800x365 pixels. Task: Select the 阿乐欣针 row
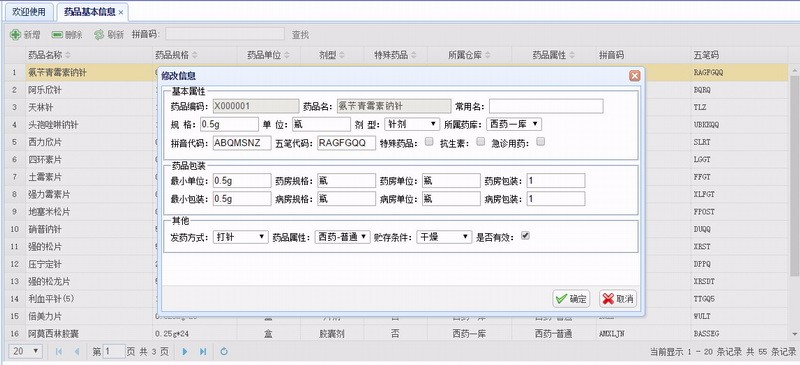point(396,90)
